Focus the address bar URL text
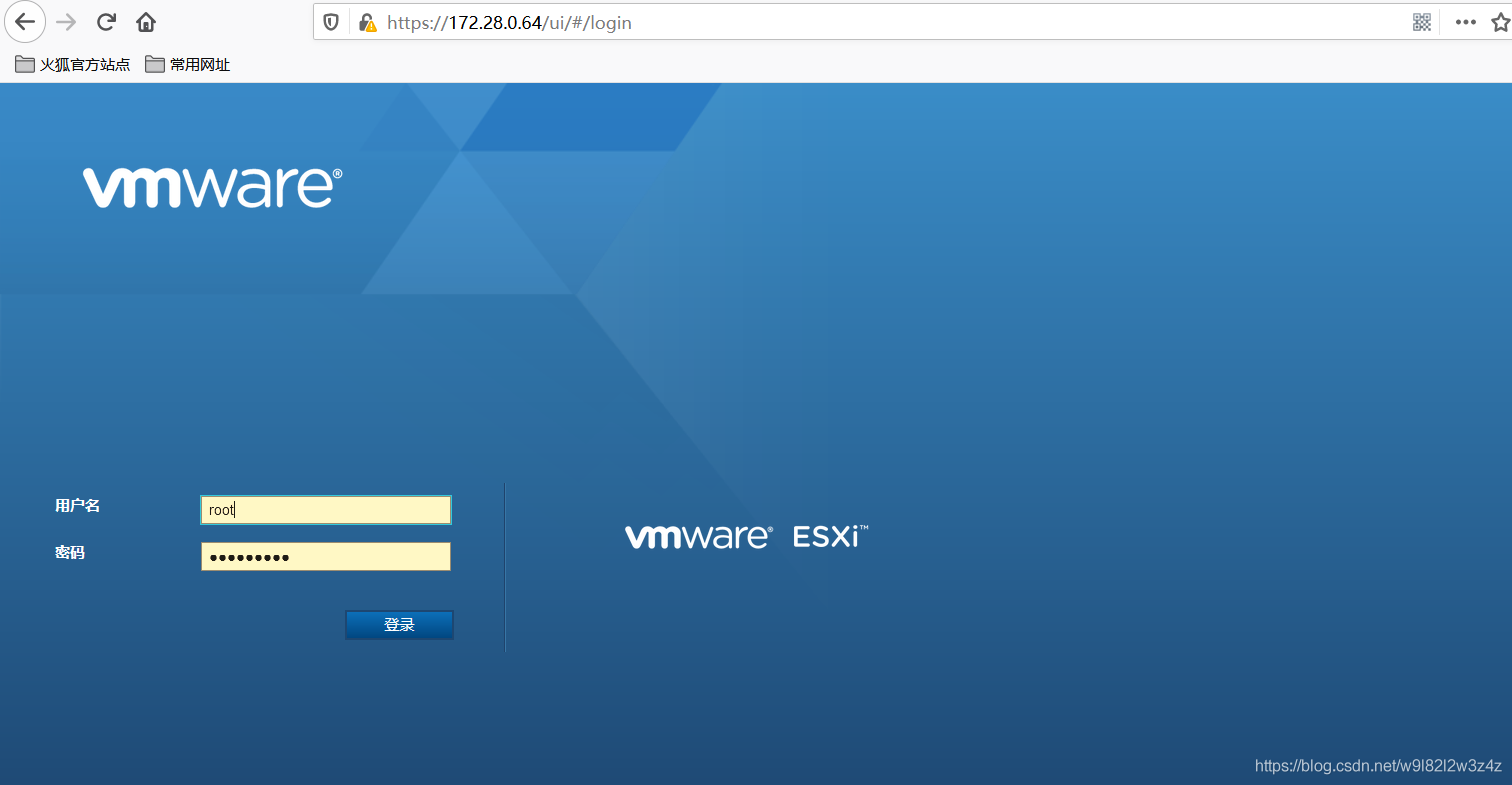 509,22
